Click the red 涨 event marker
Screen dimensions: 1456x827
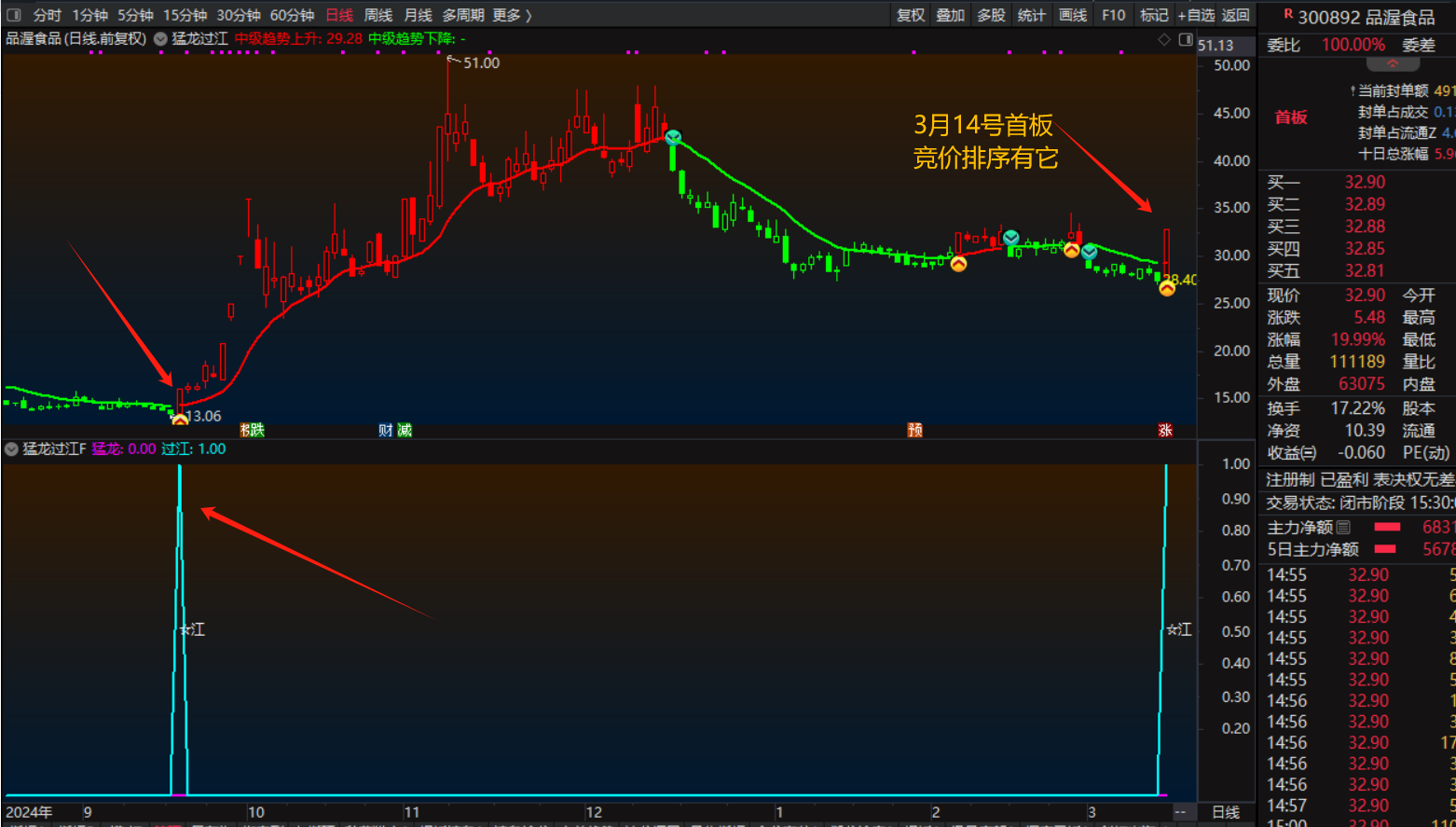[x=1165, y=430]
